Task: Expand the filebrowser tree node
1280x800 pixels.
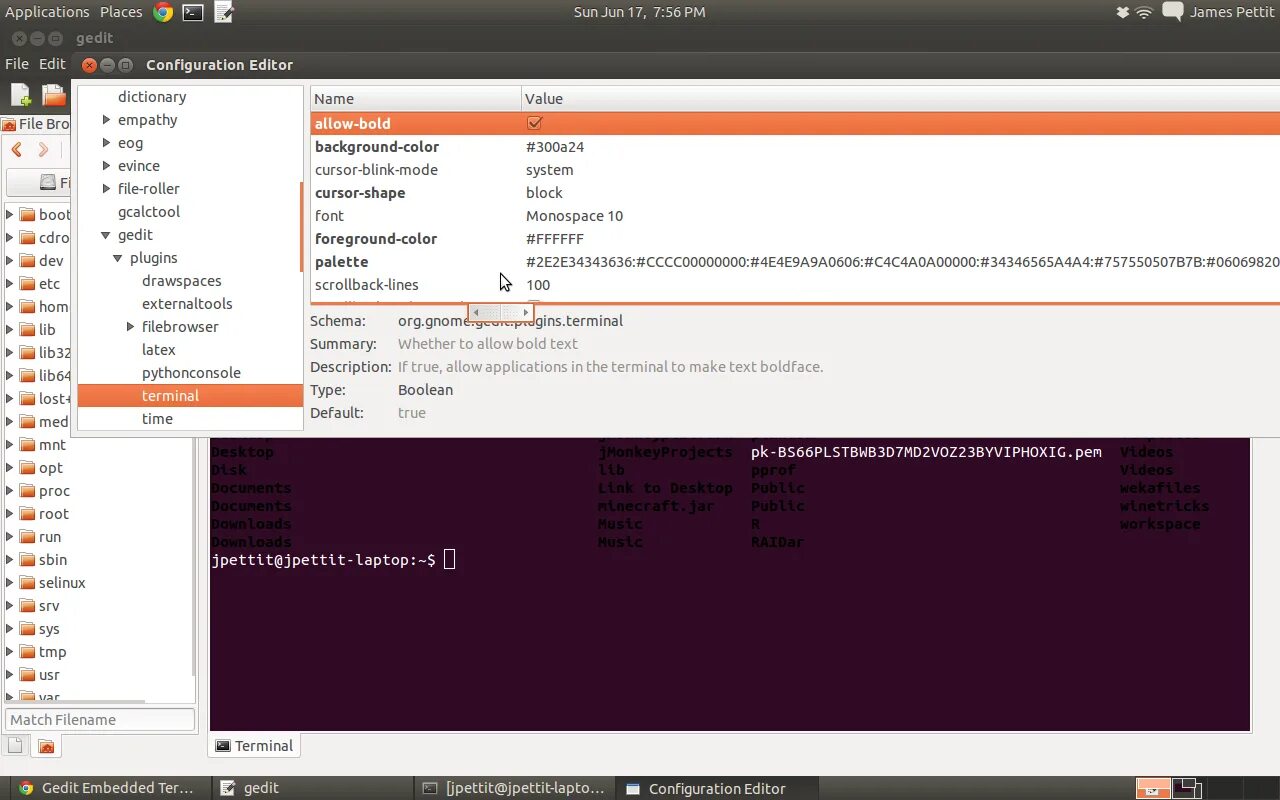Action: (x=131, y=327)
